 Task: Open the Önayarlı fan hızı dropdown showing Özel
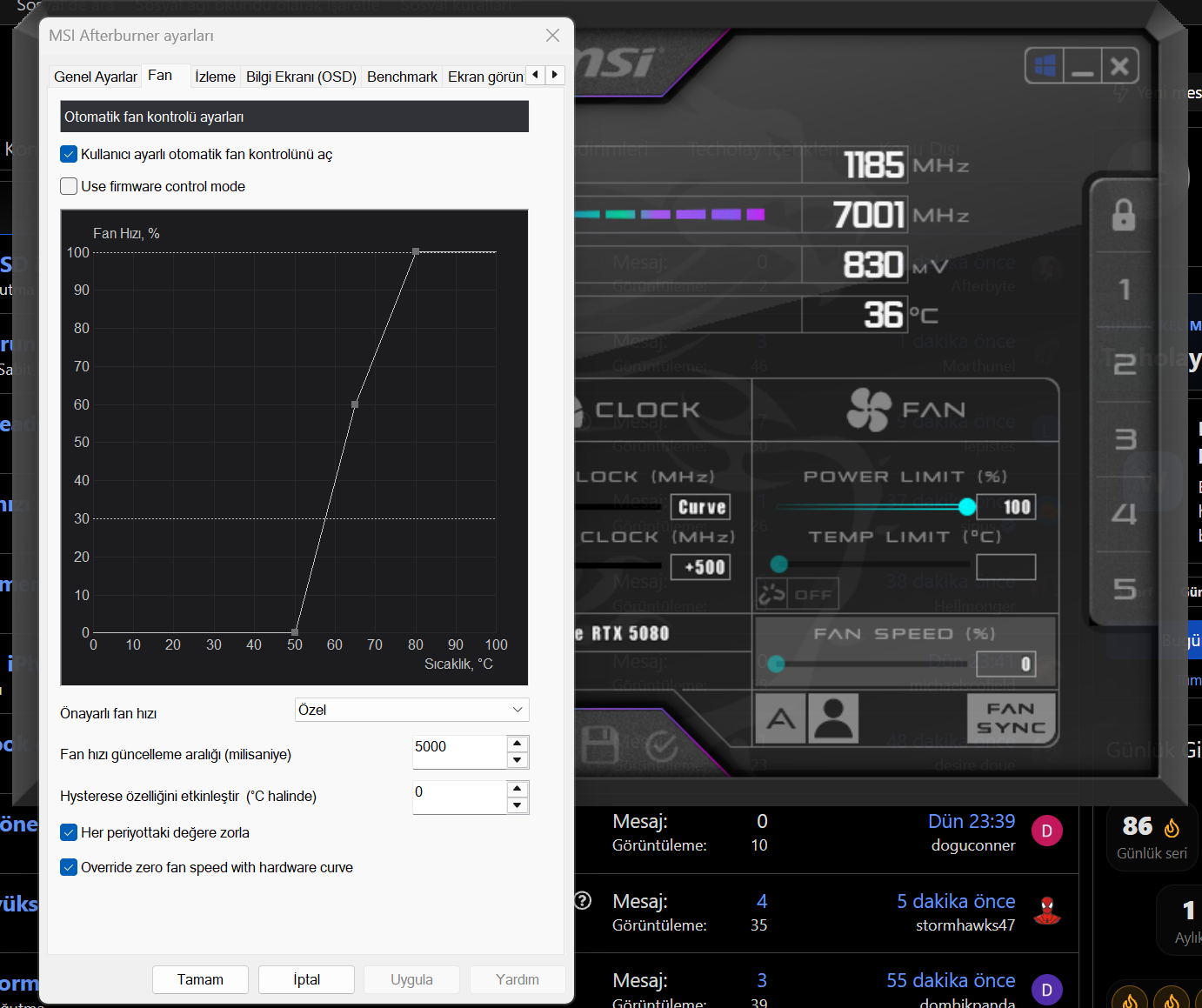click(x=412, y=710)
